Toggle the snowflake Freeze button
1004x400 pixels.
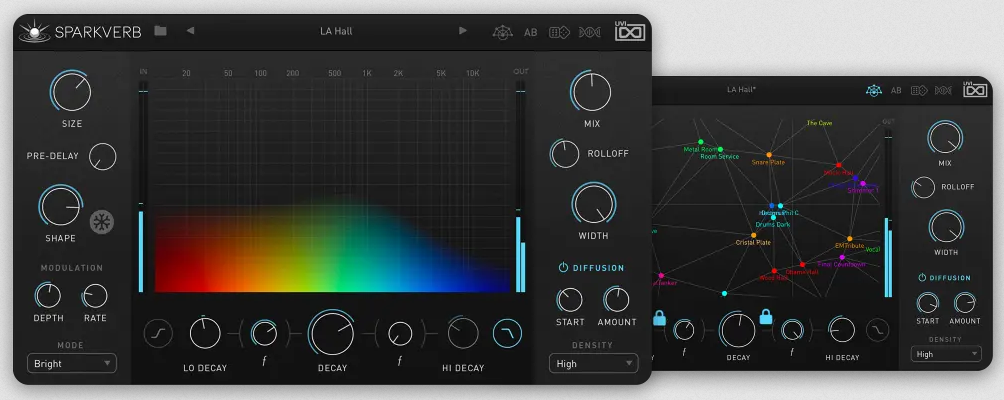point(102,222)
